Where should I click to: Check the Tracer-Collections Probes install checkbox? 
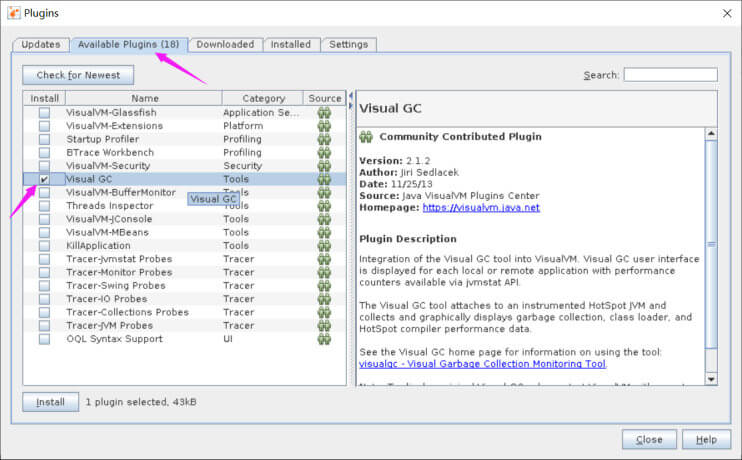point(44,312)
